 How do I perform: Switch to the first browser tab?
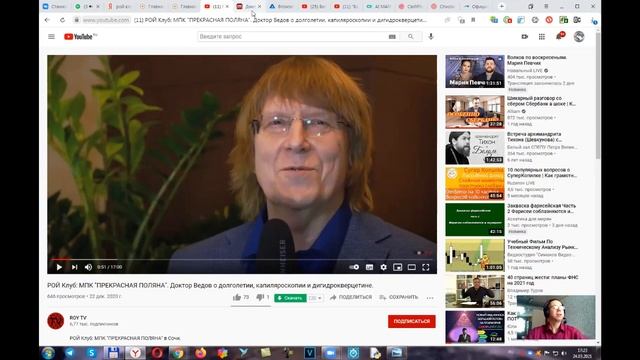click(x=56, y=7)
